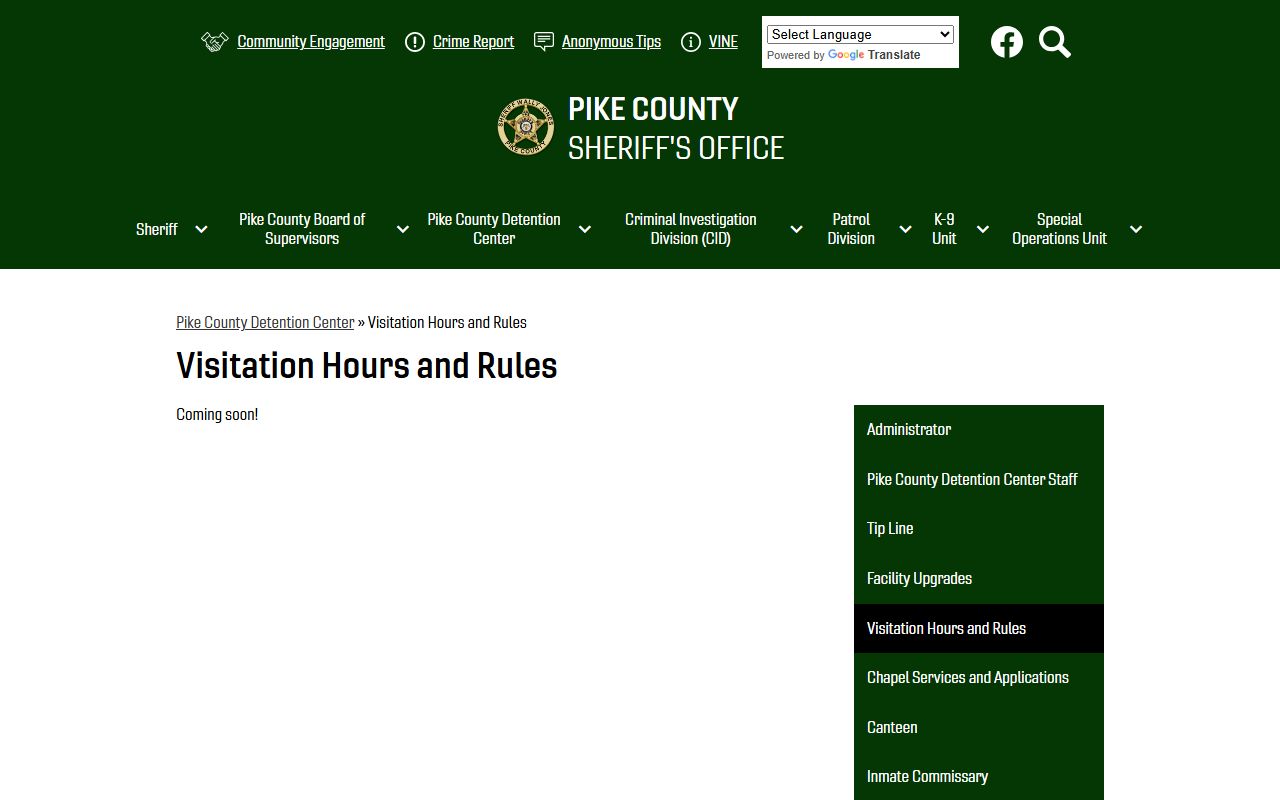The height and width of the screenshot is (800, 1280).
Task: Click the VINE info icon
Action: (691, 42)
